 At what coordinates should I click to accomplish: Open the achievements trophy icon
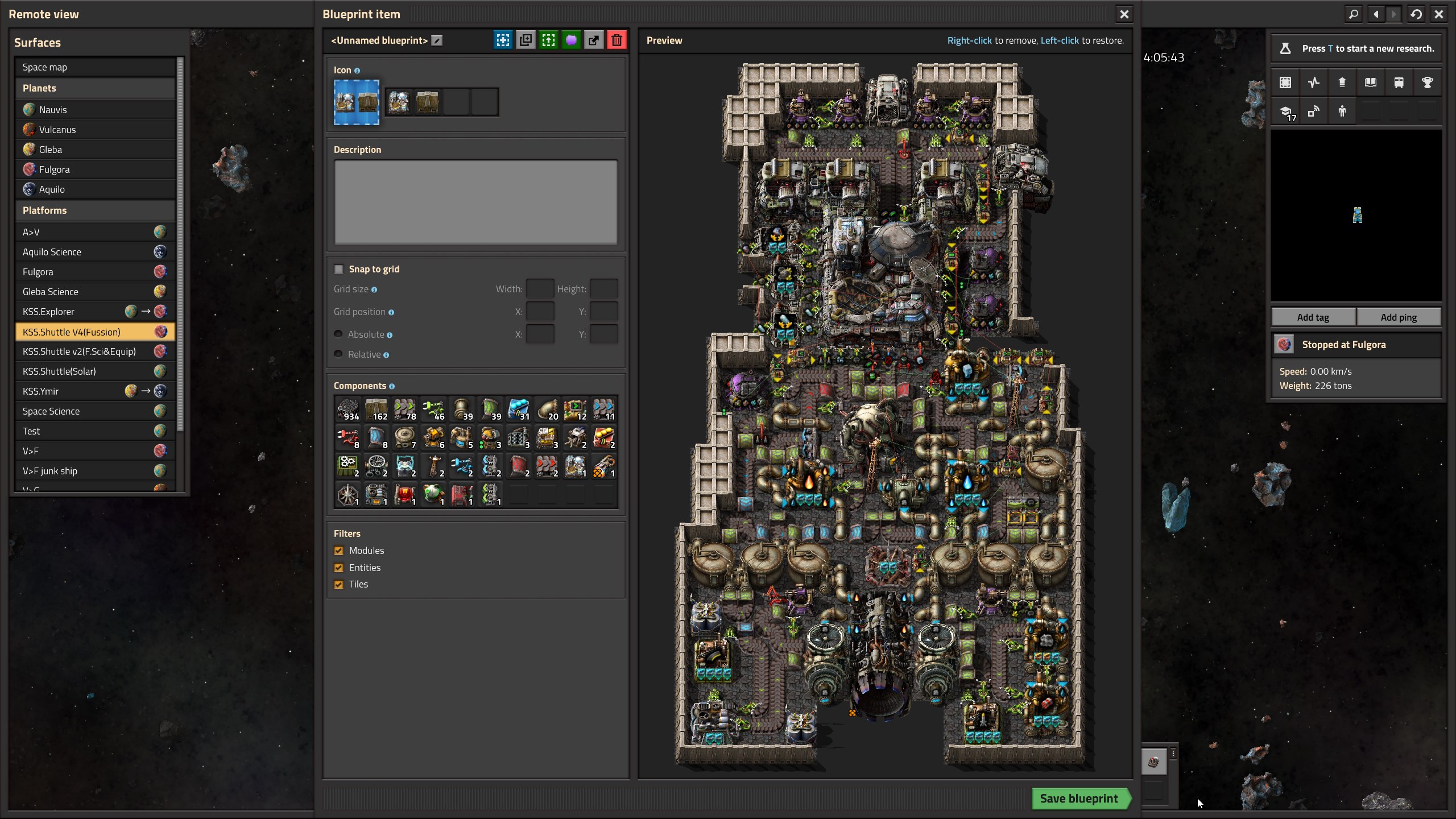[x=1428, y=82]
